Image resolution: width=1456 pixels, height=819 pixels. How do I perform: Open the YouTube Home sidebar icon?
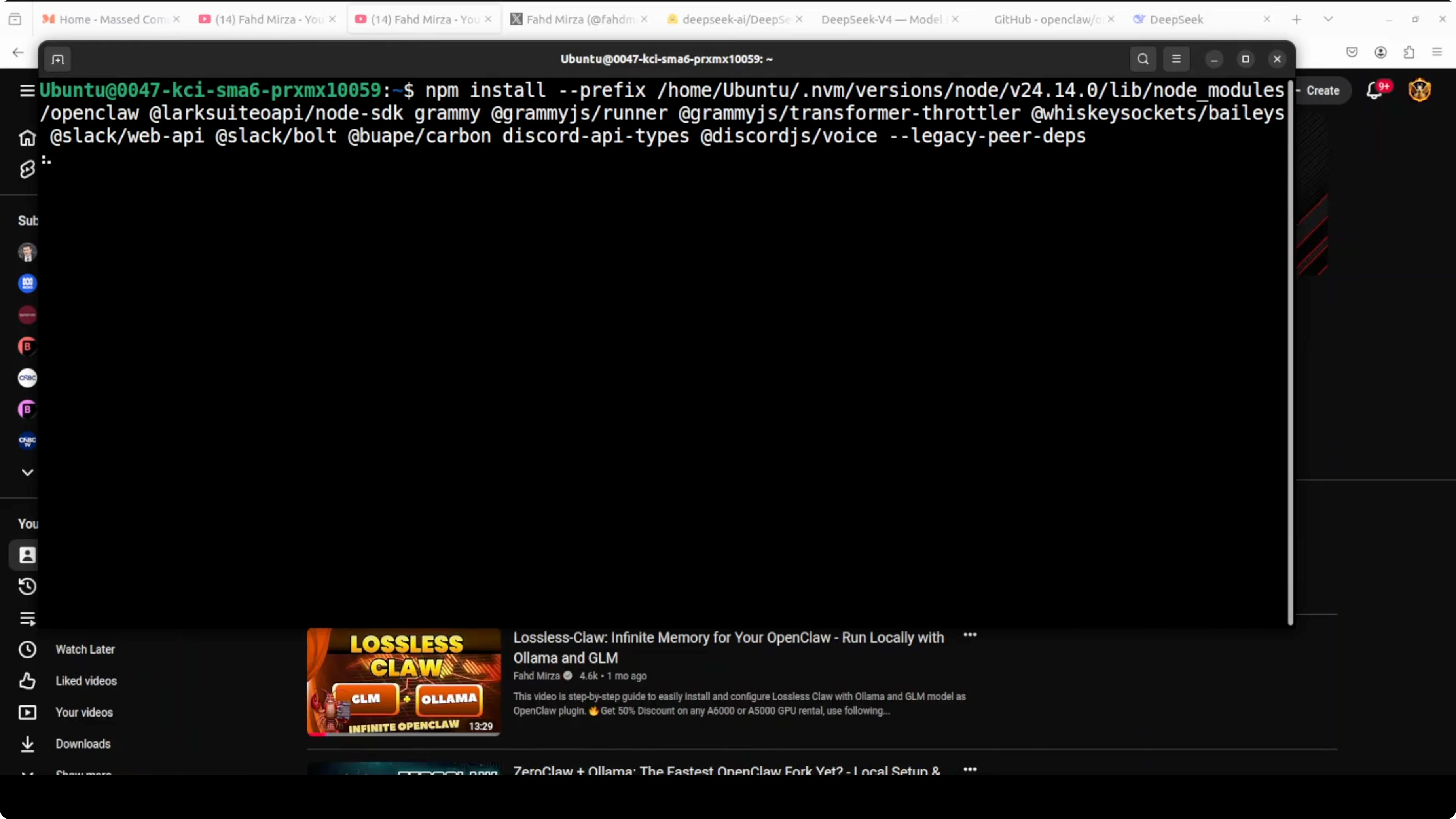pyautogui.click(x=27, y=138)
